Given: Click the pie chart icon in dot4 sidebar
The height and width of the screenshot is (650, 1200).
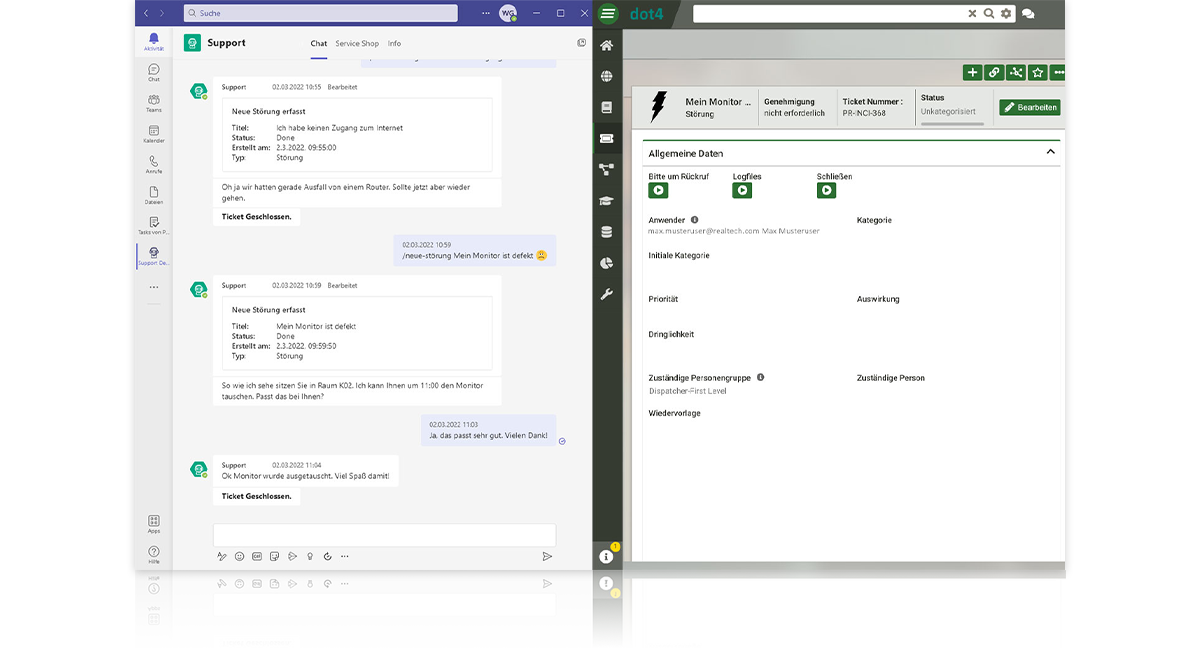Looking at the screenshot, I should 607,263.
